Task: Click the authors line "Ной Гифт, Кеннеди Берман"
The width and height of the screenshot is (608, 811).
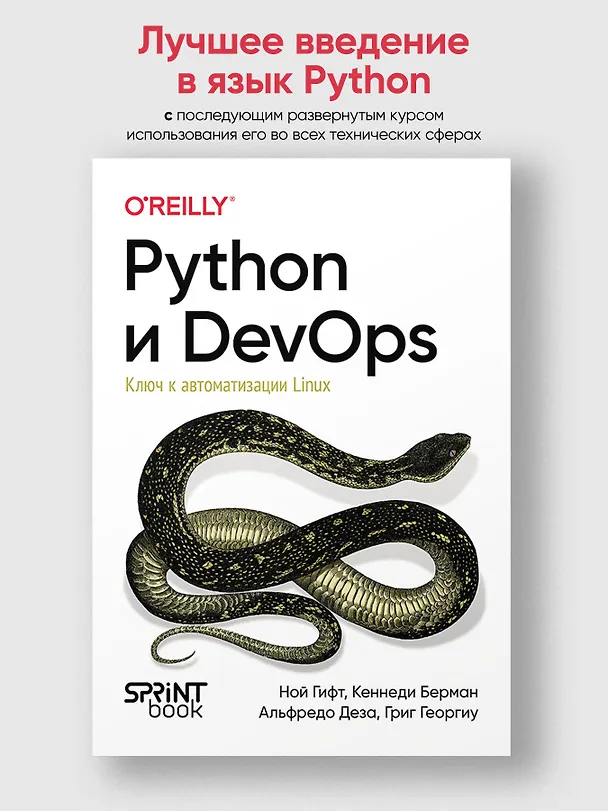Action: 378,692
